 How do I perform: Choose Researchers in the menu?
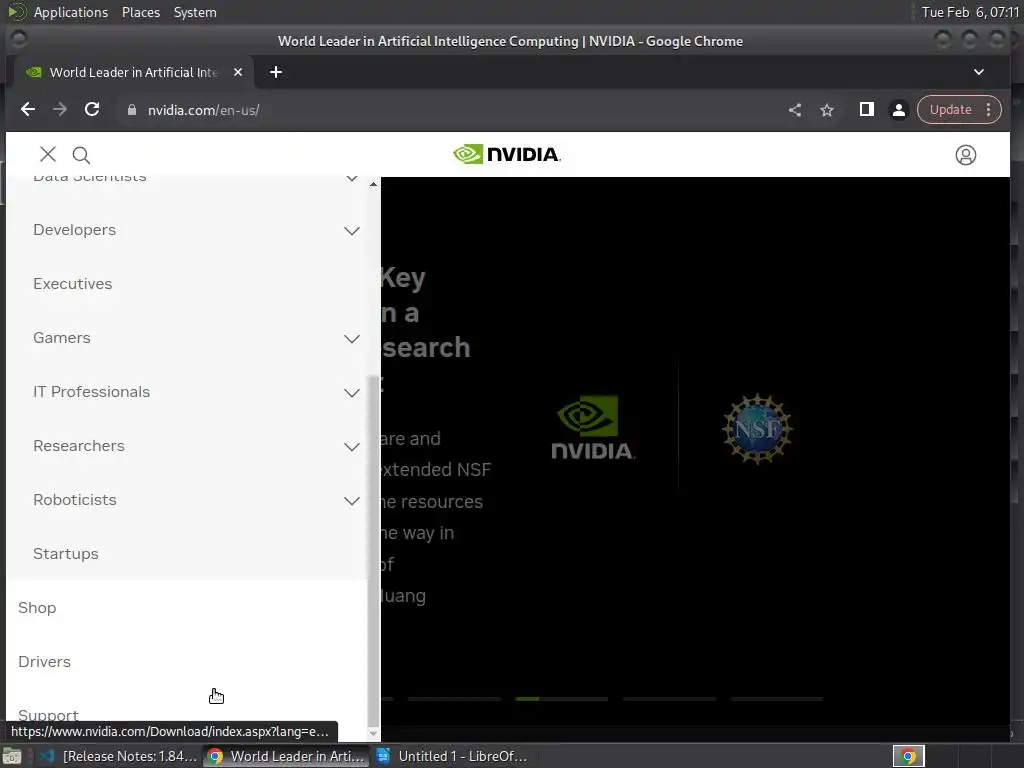pyautogui.click(x=79, y=446)
